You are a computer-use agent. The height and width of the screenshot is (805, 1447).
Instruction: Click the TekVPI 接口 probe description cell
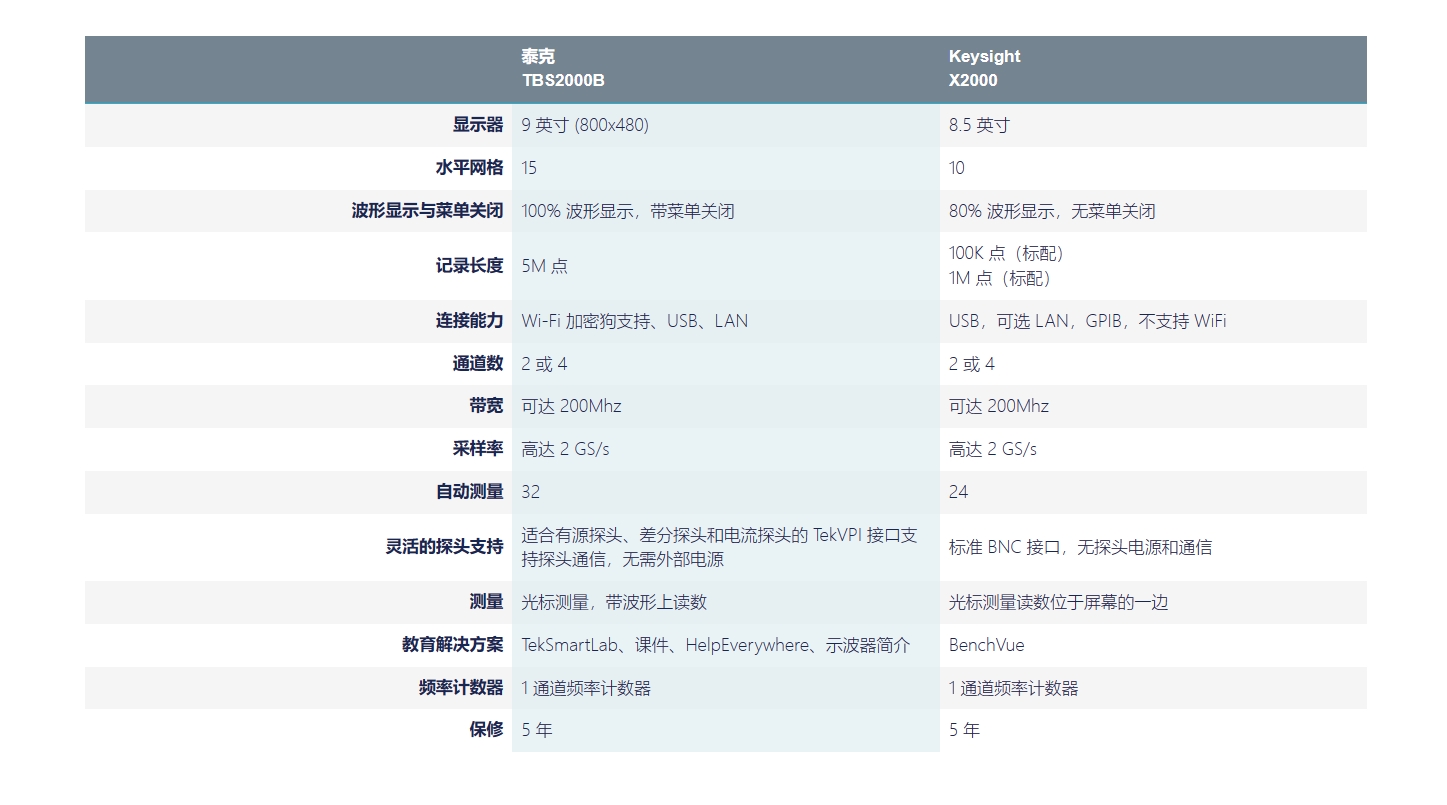tap(719, 547)
